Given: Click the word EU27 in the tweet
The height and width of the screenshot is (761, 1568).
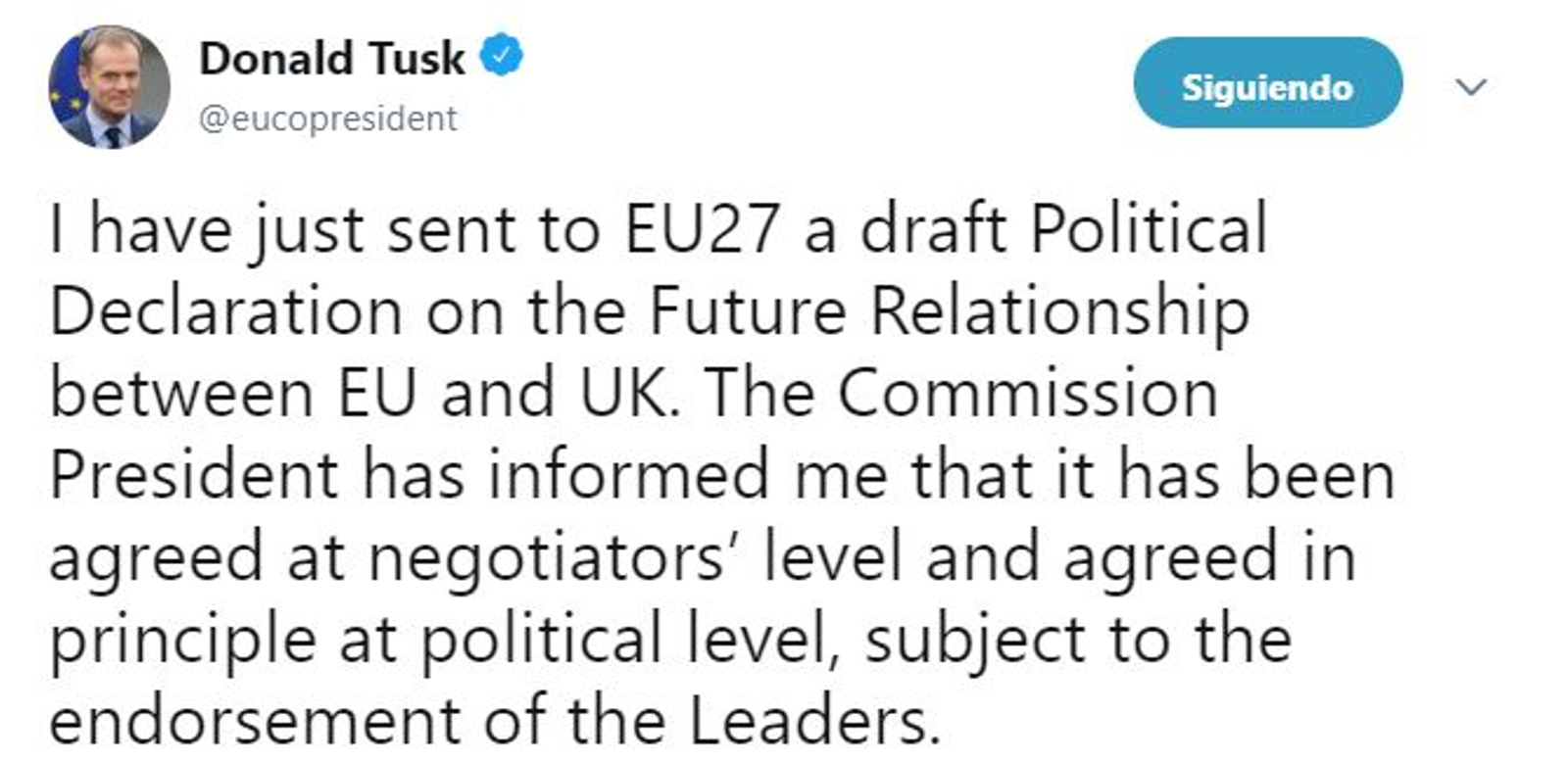Looking at the screenshot, I should [702, 230].
